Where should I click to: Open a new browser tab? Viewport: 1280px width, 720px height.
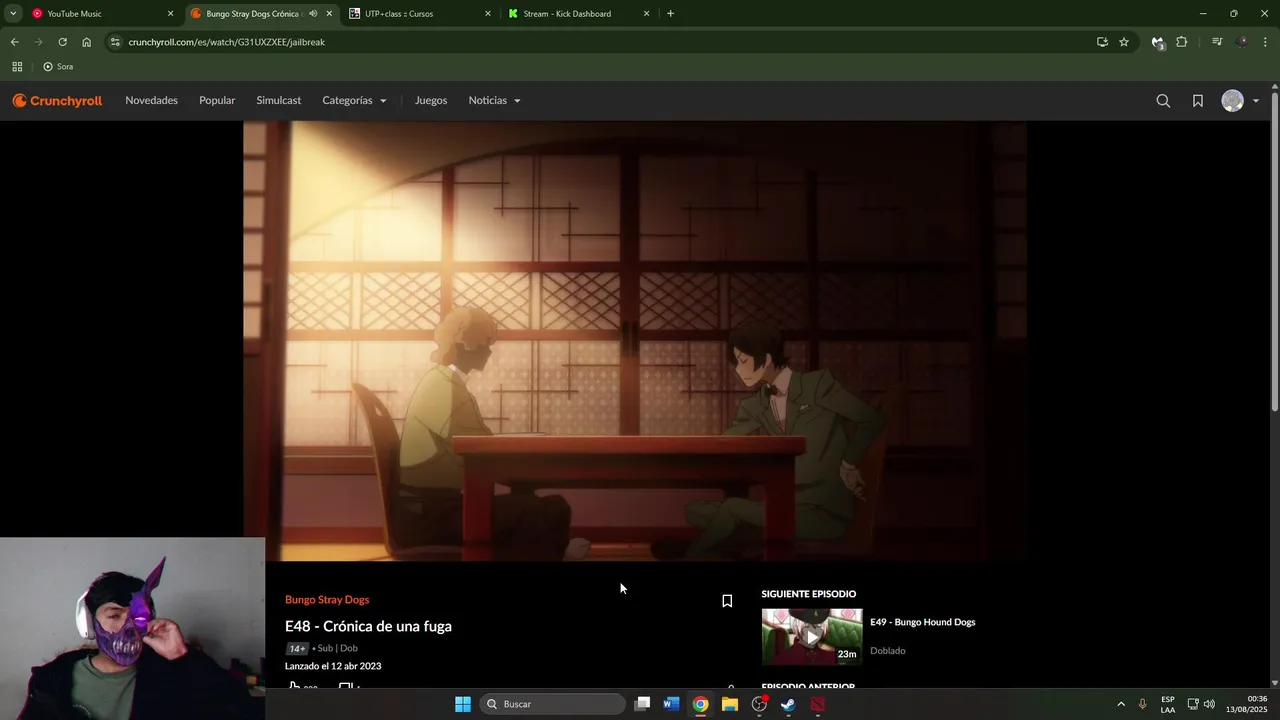(670, 14)
